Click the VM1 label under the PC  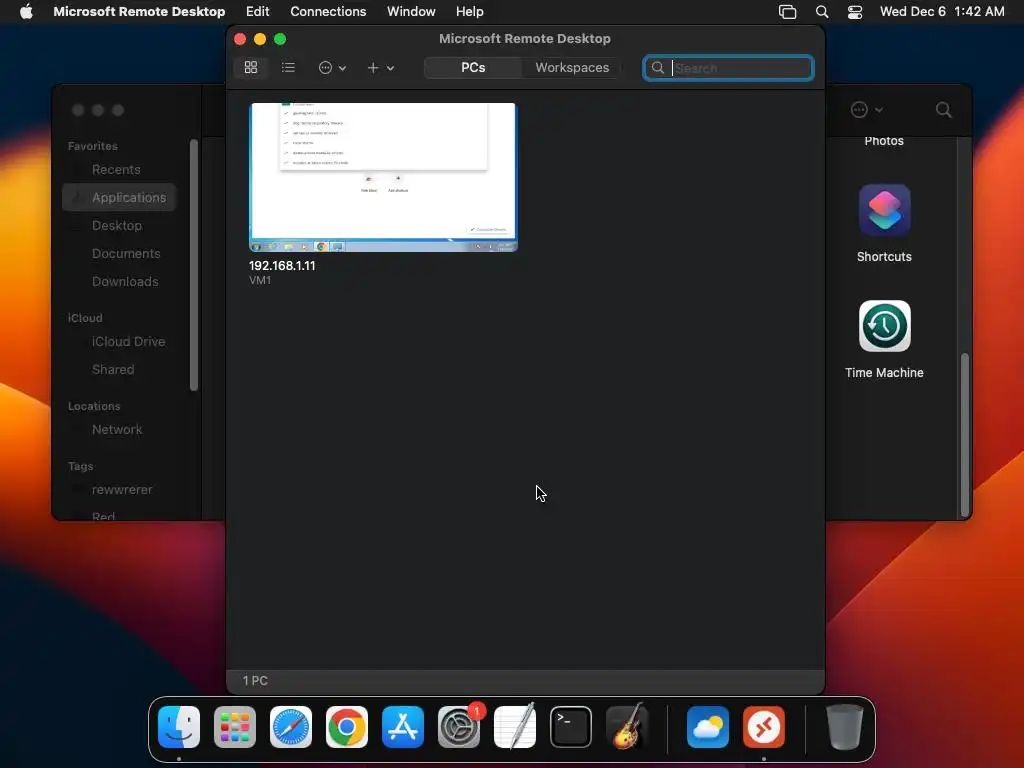click(x=260, y=280)
